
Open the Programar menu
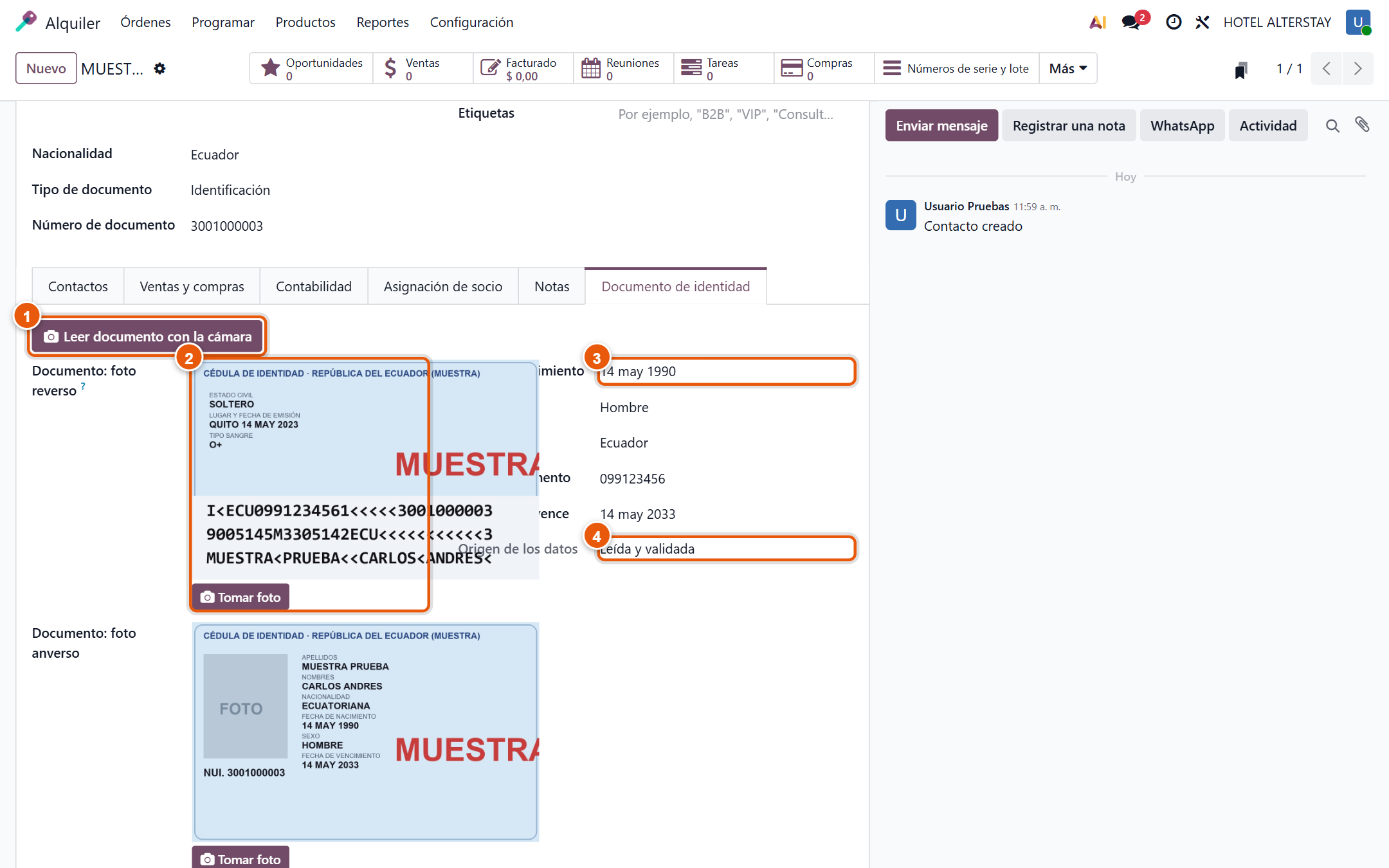click(223, 23)
